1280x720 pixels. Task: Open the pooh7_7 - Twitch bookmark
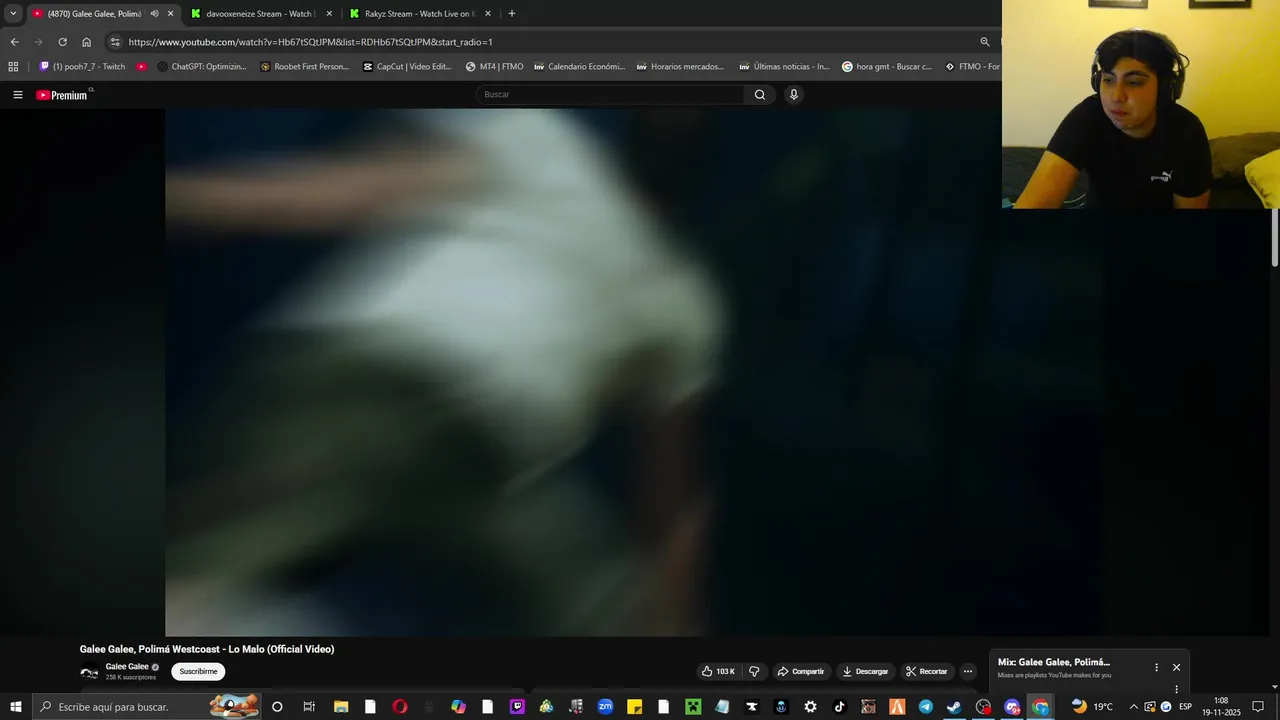pyautogui.click(x=82, y=67)
